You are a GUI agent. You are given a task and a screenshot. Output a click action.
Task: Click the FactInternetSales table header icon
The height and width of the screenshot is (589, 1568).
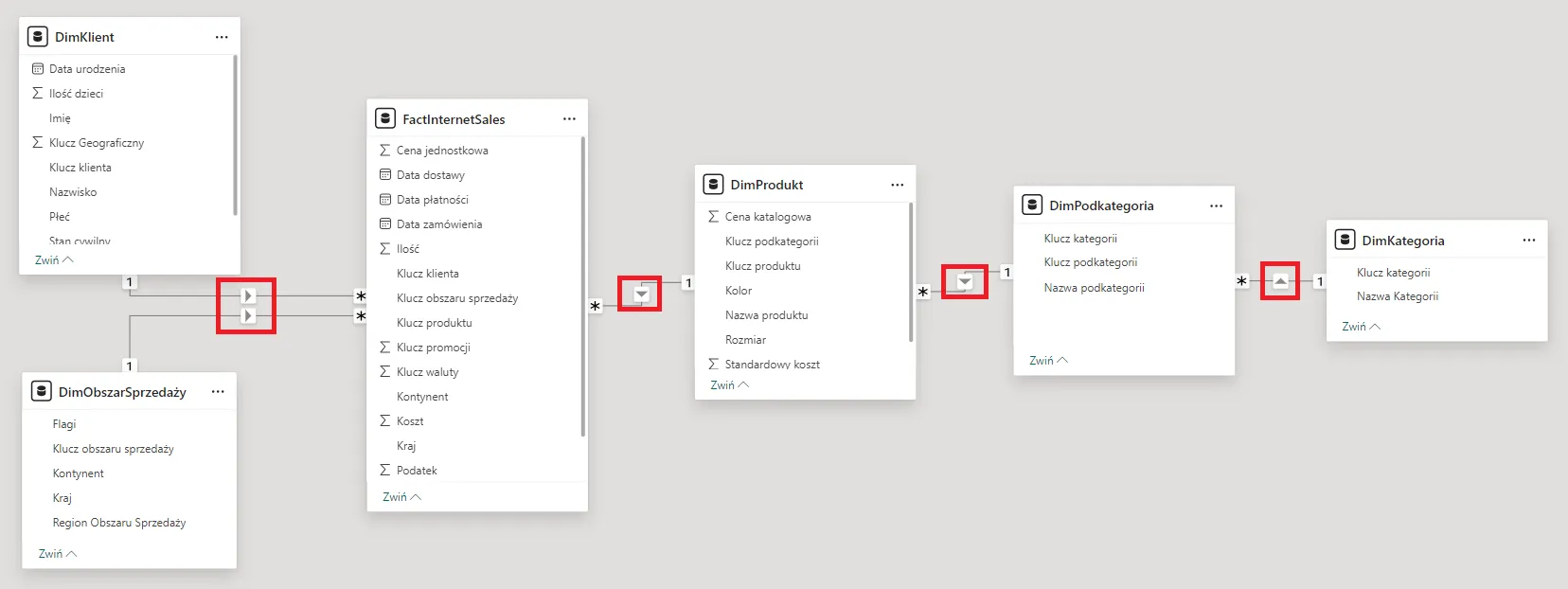(x=385, y=118)
